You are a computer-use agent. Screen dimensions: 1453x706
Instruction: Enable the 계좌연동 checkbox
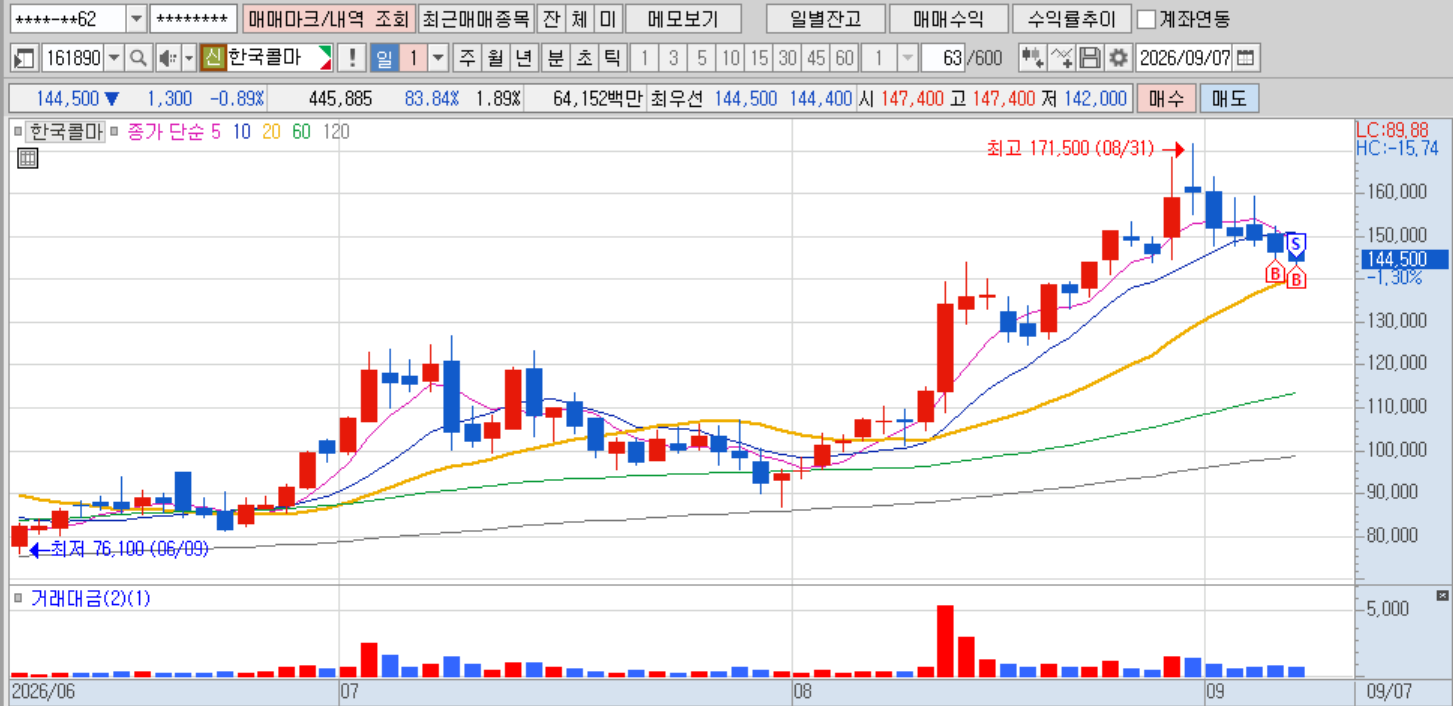click(x=1146, y=19)
